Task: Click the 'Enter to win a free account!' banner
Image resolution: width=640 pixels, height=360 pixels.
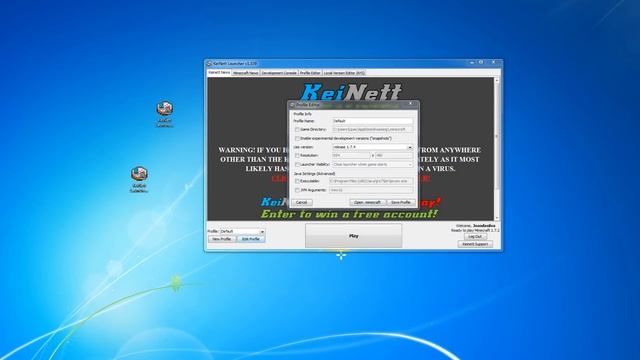Action: pyautogui.click(x=349, y=214)
